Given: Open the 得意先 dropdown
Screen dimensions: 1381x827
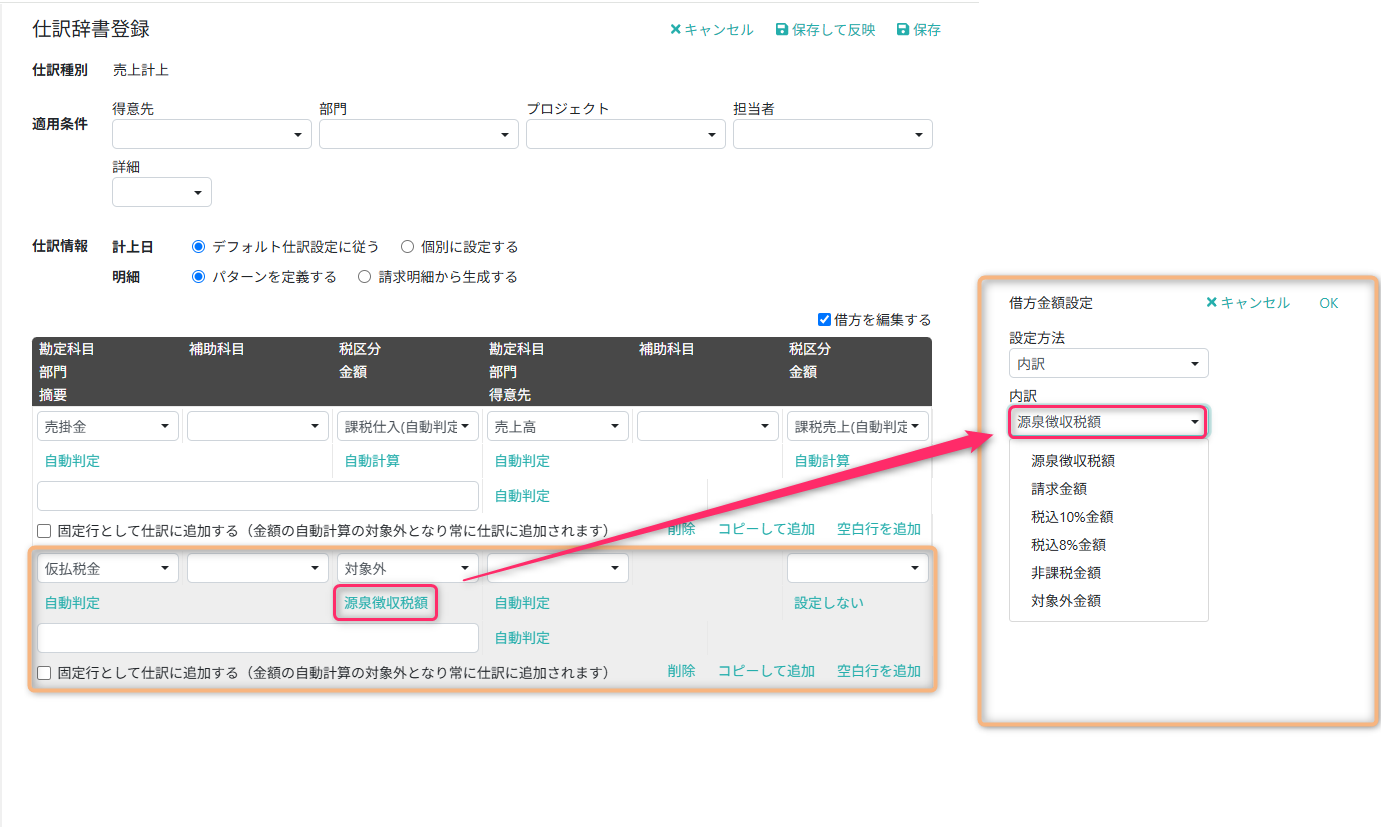Looking at the screenshot, I should click(211, 134).
